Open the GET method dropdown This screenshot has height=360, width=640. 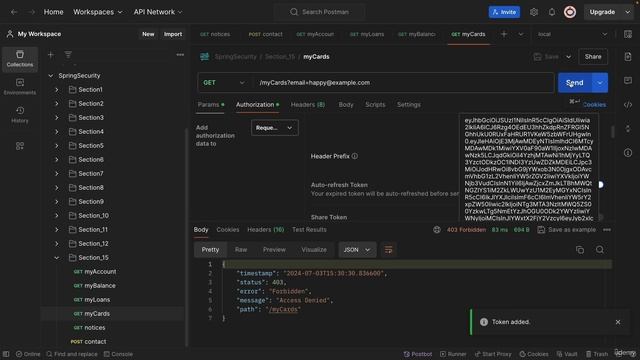[x=224, y=83]
